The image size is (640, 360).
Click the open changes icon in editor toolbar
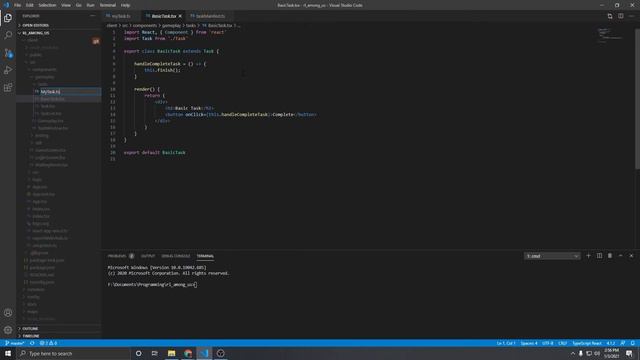coord(610,16)
